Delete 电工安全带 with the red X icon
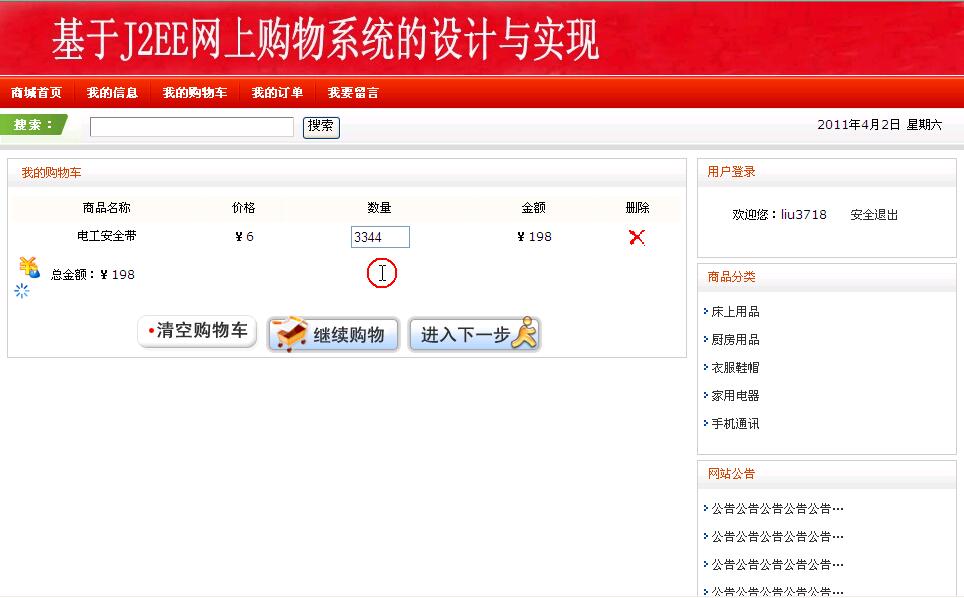Viewport: 964px width, 598px height. coord(637,237)
